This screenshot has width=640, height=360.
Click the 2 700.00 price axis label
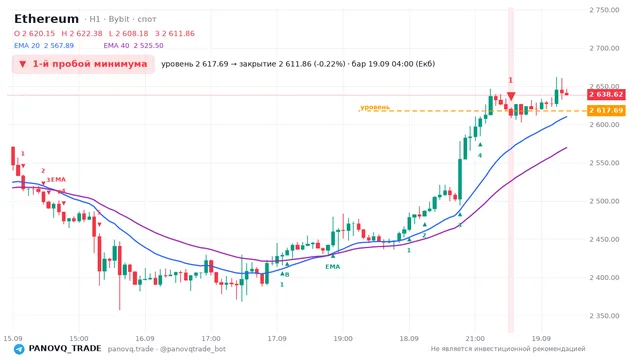(x=604, y=48)
